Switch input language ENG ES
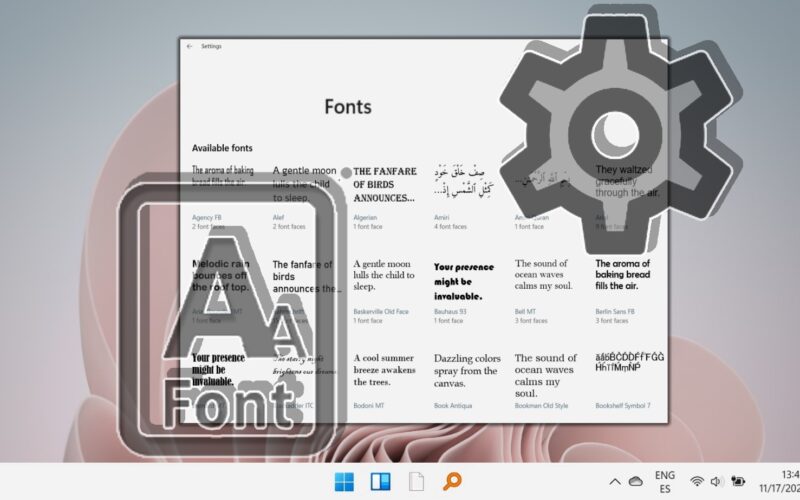Image resolution: width=800 pixels, height=500 pixels. point(665,482)
